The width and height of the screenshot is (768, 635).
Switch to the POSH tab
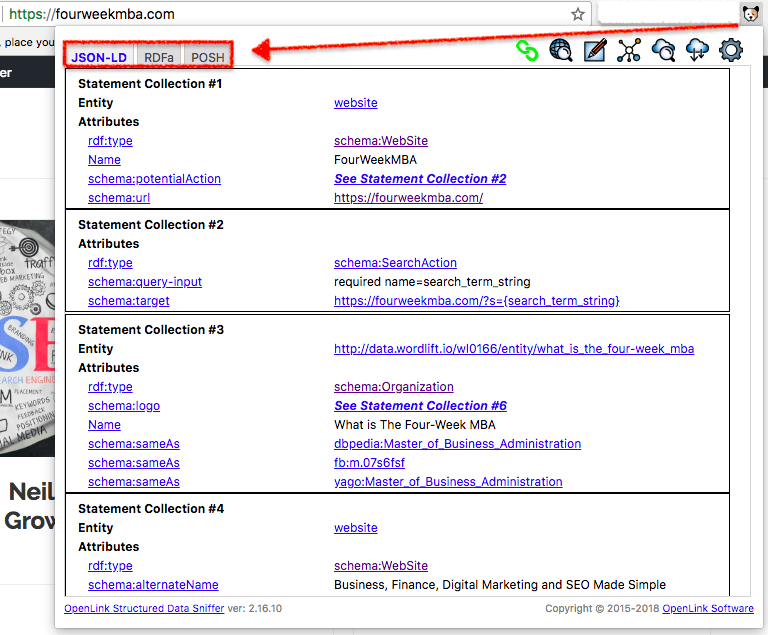[x=208, y=57]
